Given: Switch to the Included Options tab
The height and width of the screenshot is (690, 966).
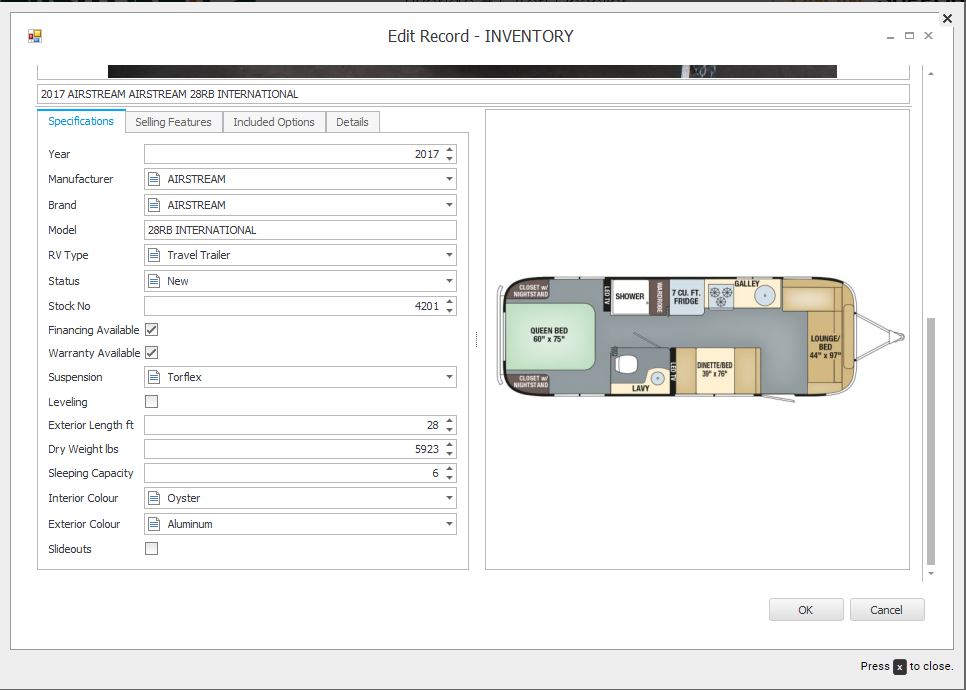Looking at the screenshot, I should click(x=274, y=122).
